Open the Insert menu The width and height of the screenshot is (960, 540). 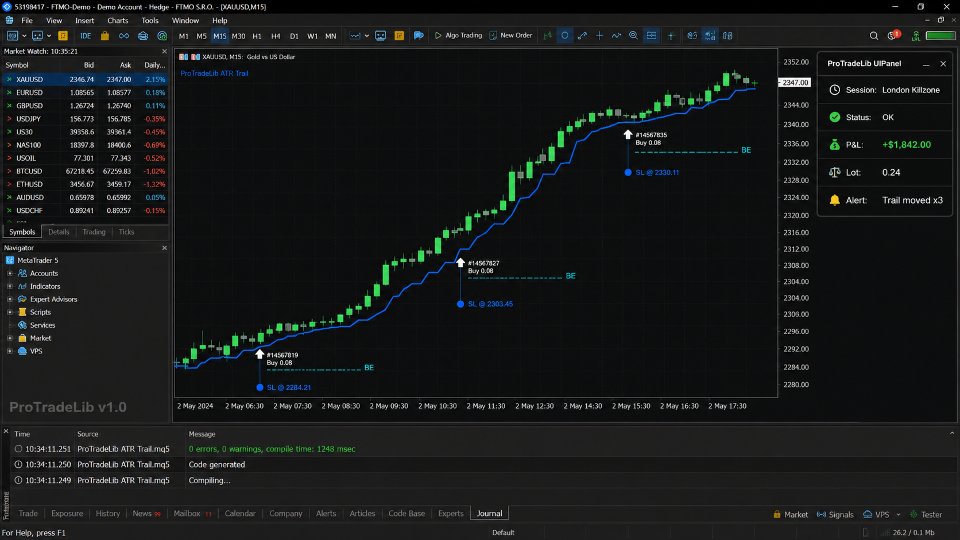[84, 20]
